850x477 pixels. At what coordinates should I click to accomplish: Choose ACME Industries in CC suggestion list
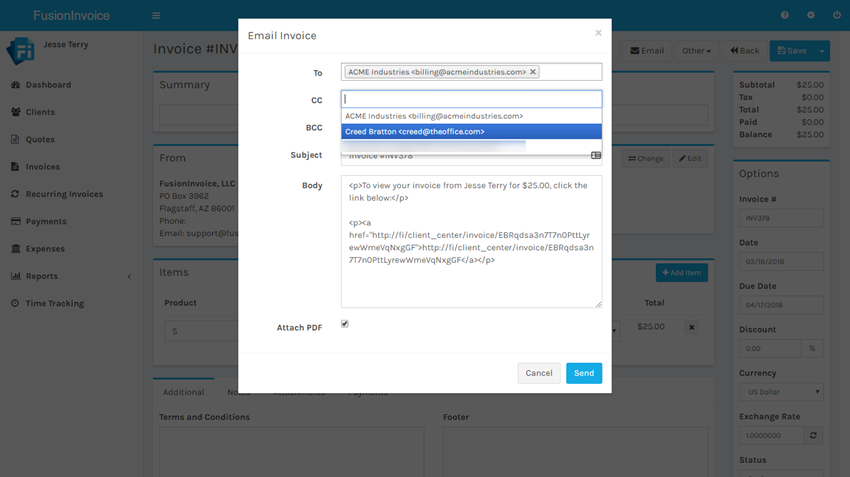[x=471, y=116]
